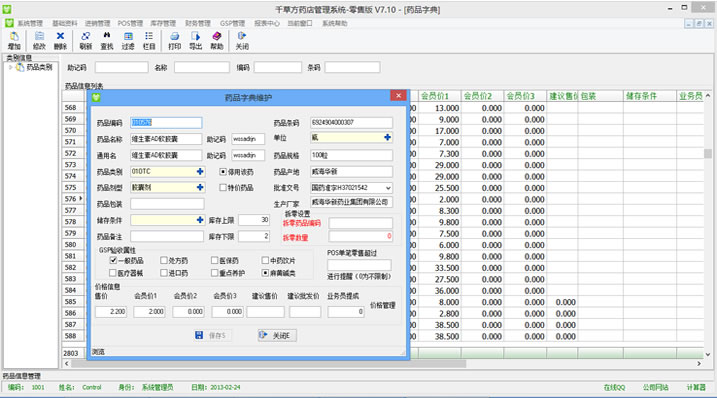The width and height of the screenshot is (717, 398).
Task: Check the 中药饮片 checkbox
Action: tap(265, 260)
